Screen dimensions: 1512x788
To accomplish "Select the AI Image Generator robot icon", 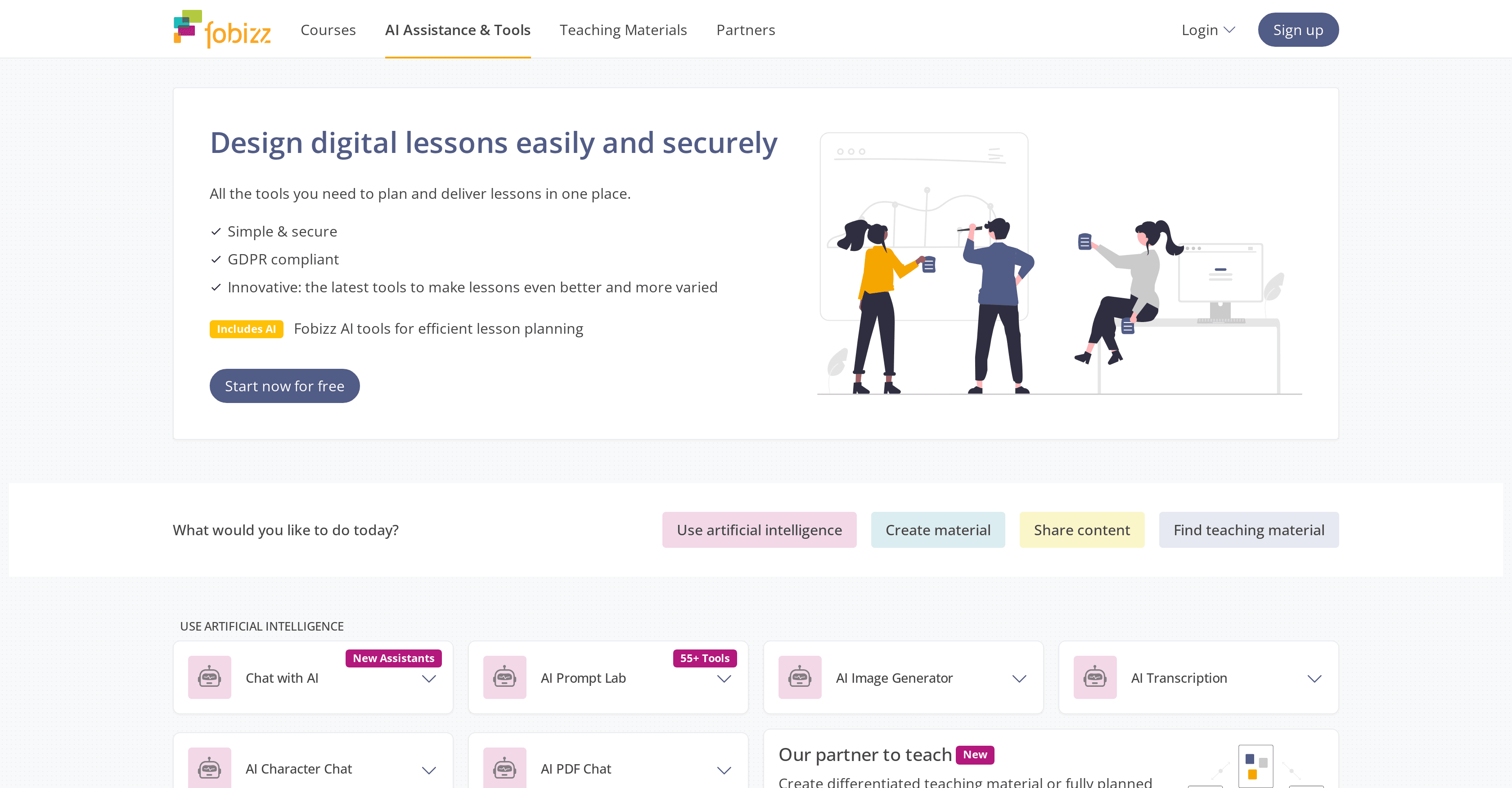I will point(800,677).
